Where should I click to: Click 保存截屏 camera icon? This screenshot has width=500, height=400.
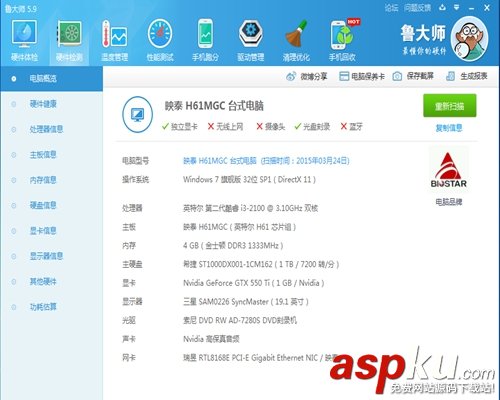(x=413, y=76)
